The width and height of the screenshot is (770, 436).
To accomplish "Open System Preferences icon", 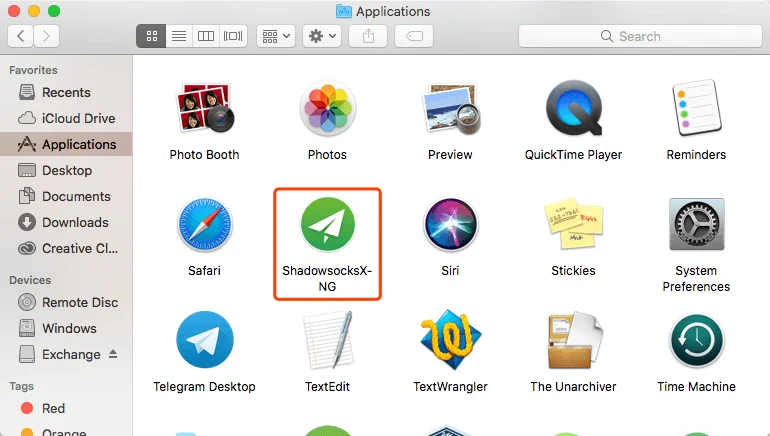I will click(696, 228).
